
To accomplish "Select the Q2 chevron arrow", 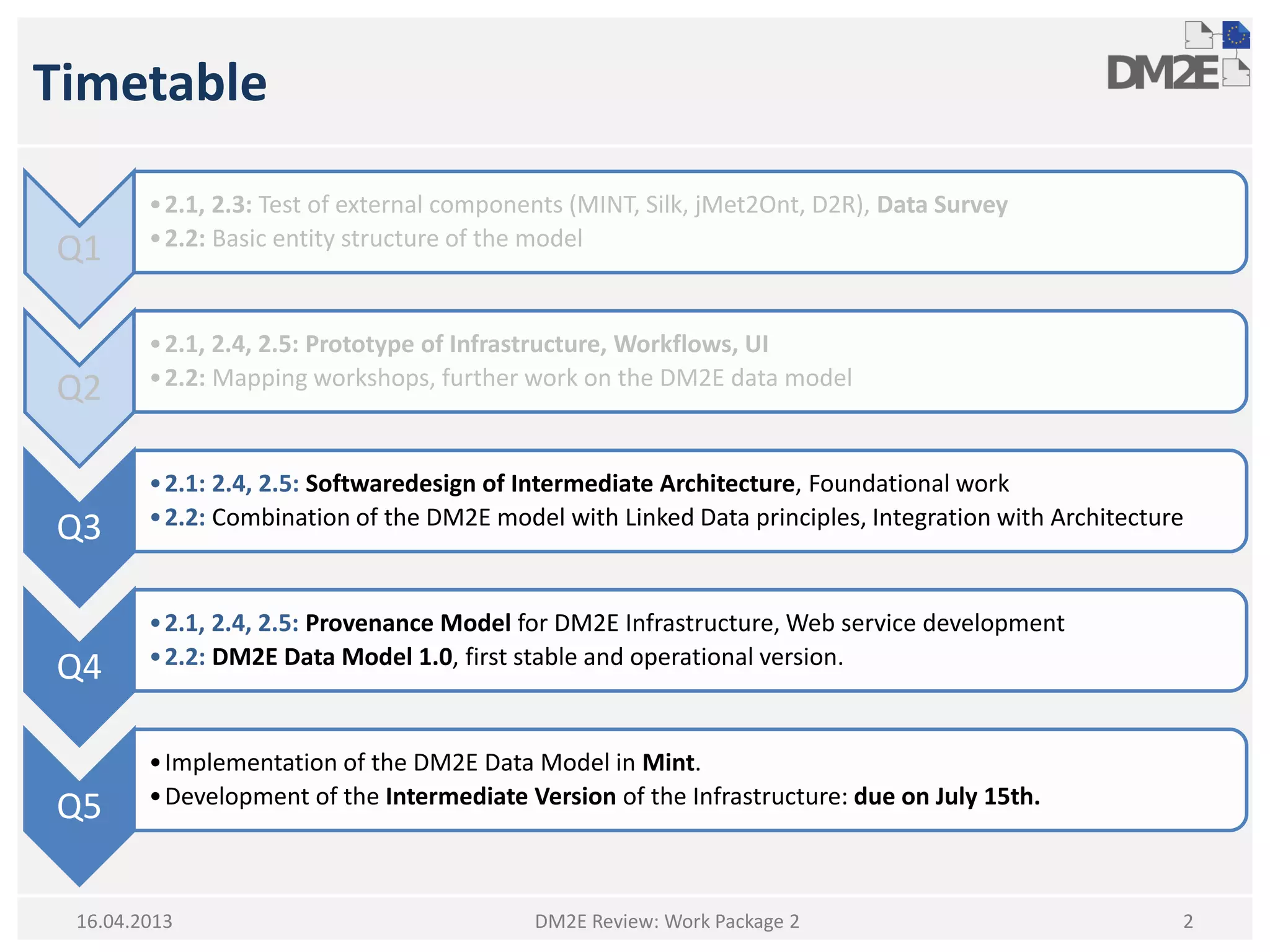I will (x=79, y=389).
